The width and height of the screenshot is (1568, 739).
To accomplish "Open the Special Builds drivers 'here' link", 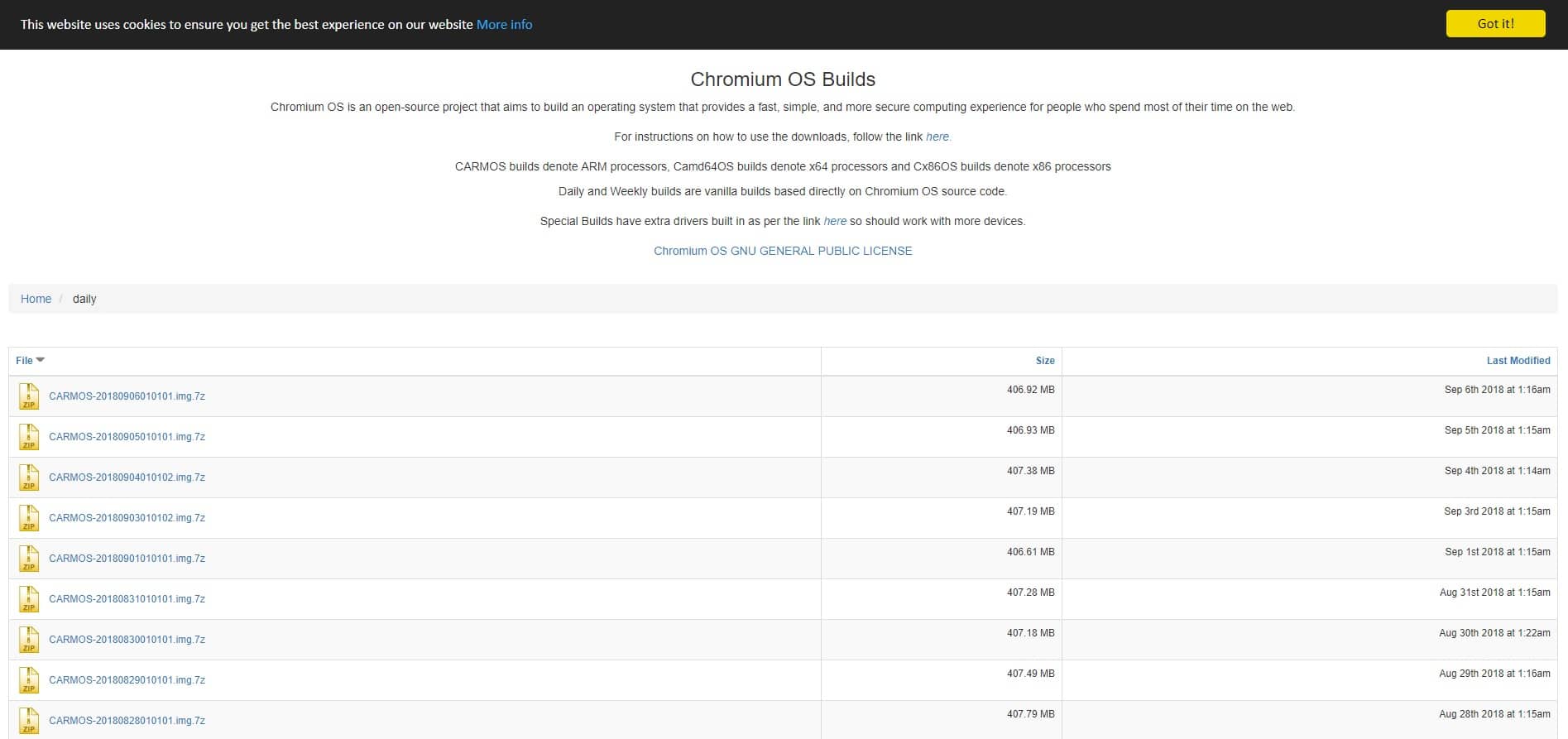I will point(835,221).
